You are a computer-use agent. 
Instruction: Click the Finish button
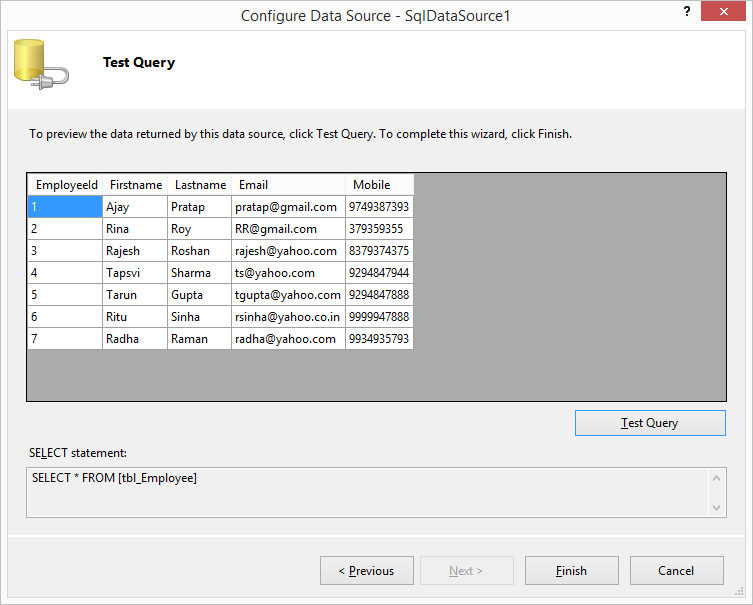click(571, 570)
